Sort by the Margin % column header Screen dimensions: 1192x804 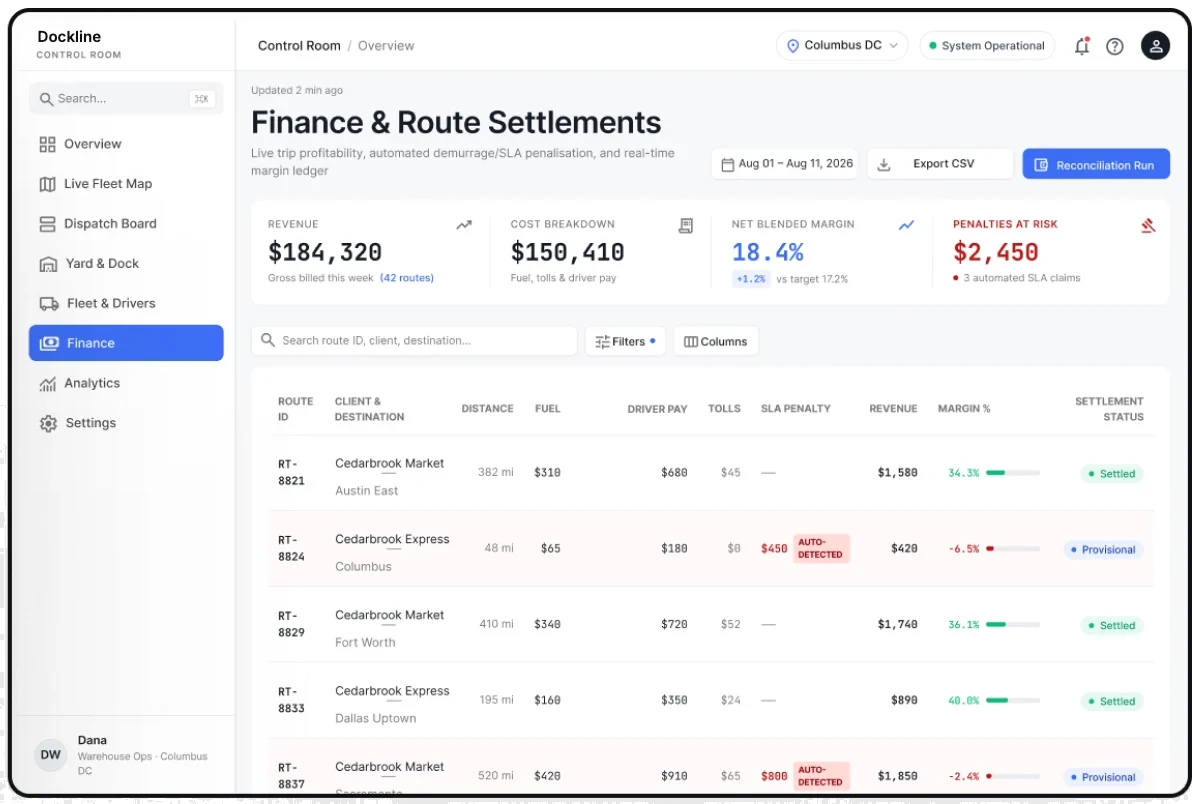coord(964,409)
